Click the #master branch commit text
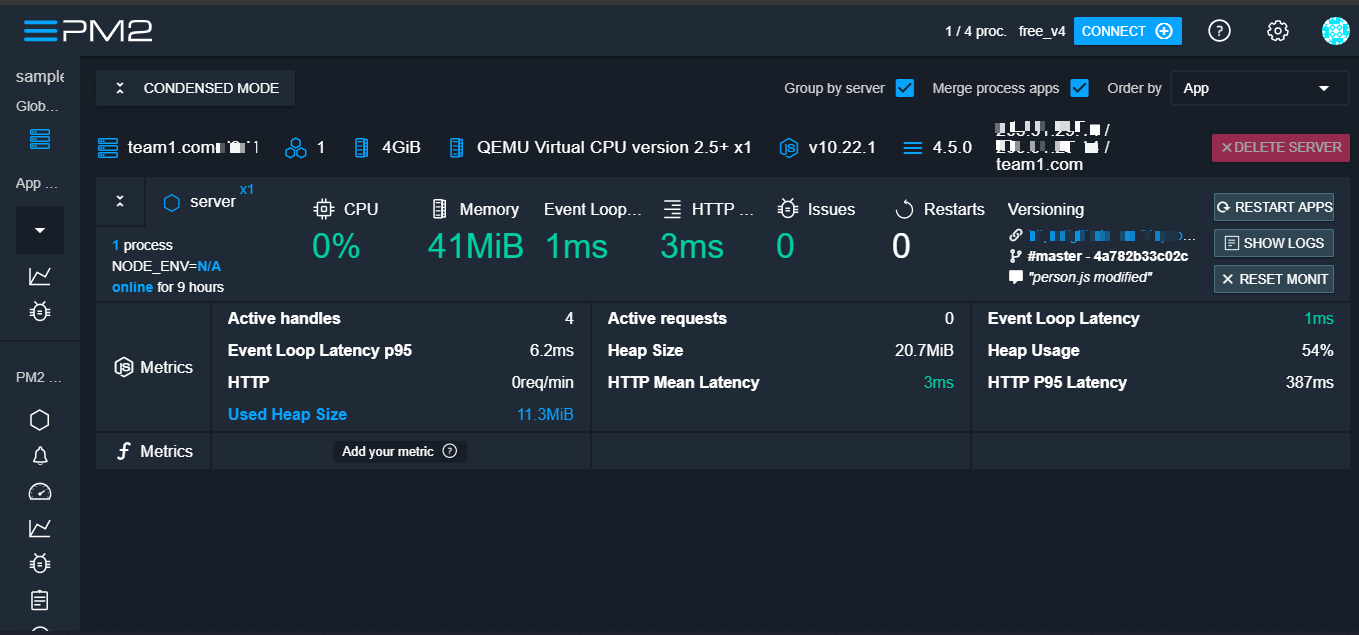Viewport: 1359px width, 635px height. [x=1108, y=256]
